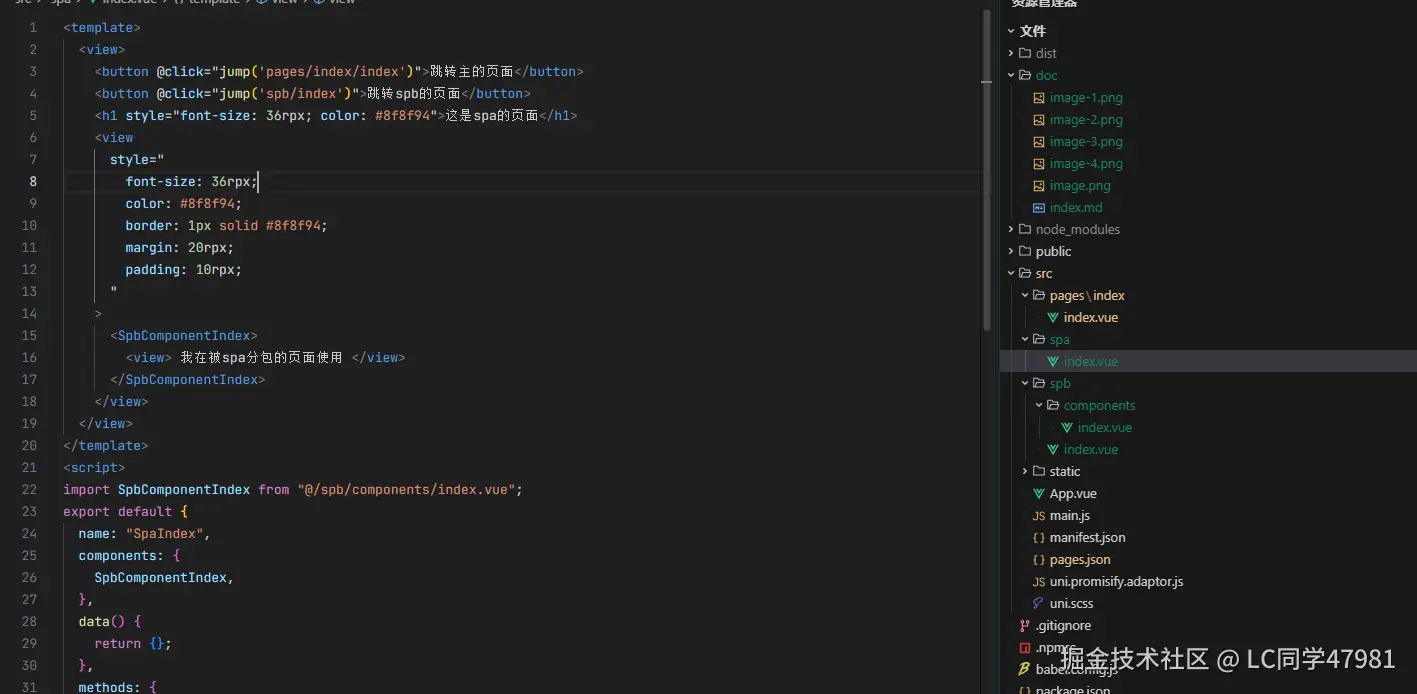Collapse the doc folder chevron
Screen dimensions: 1417x694
pos(1011,75)
